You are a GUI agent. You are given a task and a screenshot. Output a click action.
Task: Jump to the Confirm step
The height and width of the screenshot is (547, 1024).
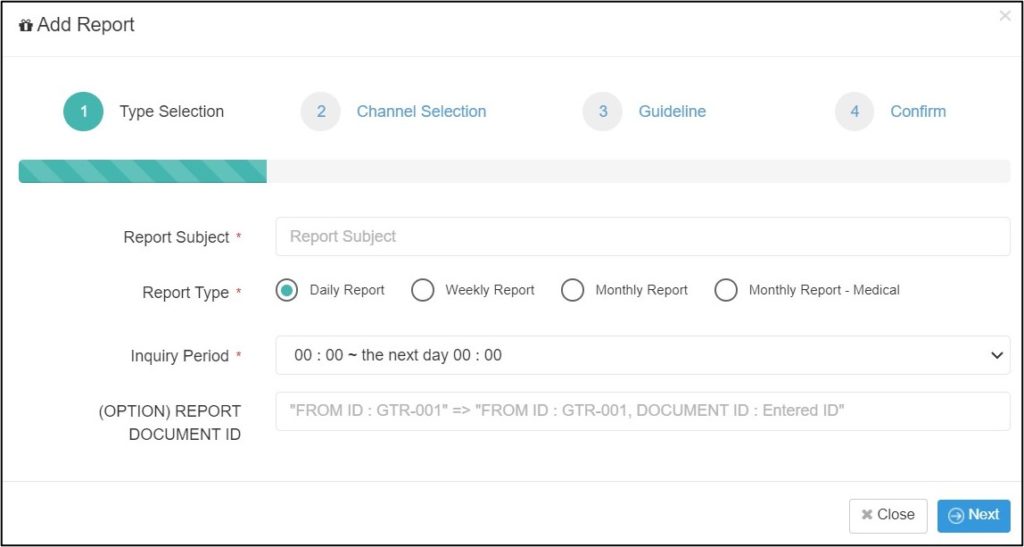coord(918,112)
